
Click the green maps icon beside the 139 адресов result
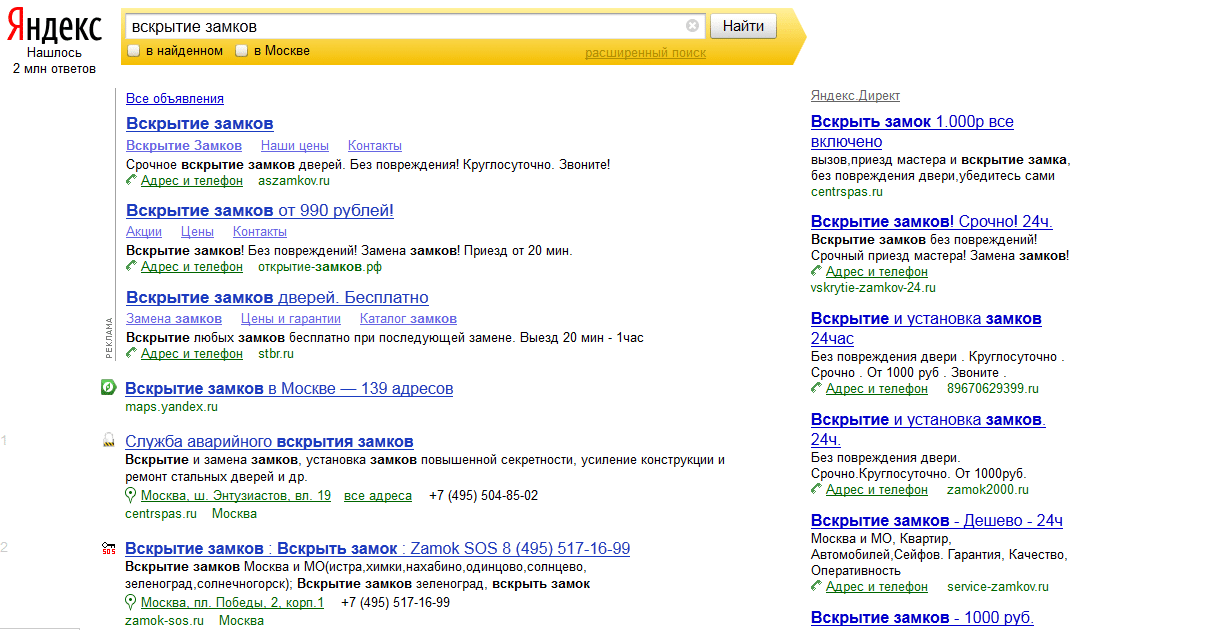[109, 388]
